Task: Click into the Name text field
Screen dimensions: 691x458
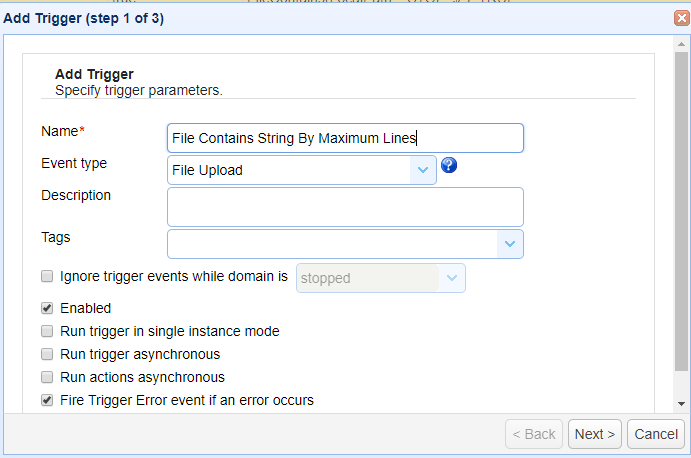Action: click(x=345, y=138)
